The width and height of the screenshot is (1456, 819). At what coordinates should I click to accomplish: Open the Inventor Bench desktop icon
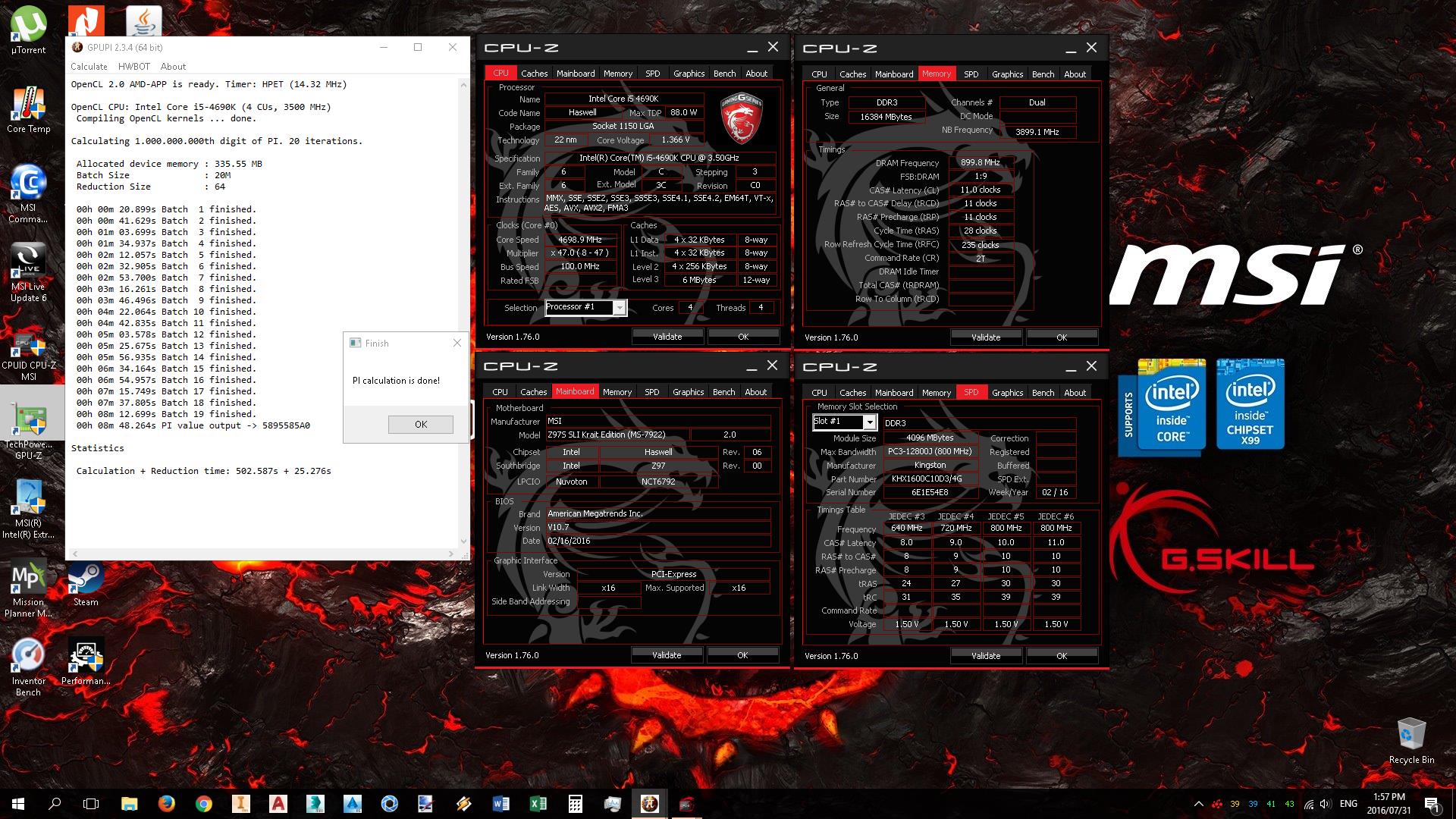(x=28, y=667)
